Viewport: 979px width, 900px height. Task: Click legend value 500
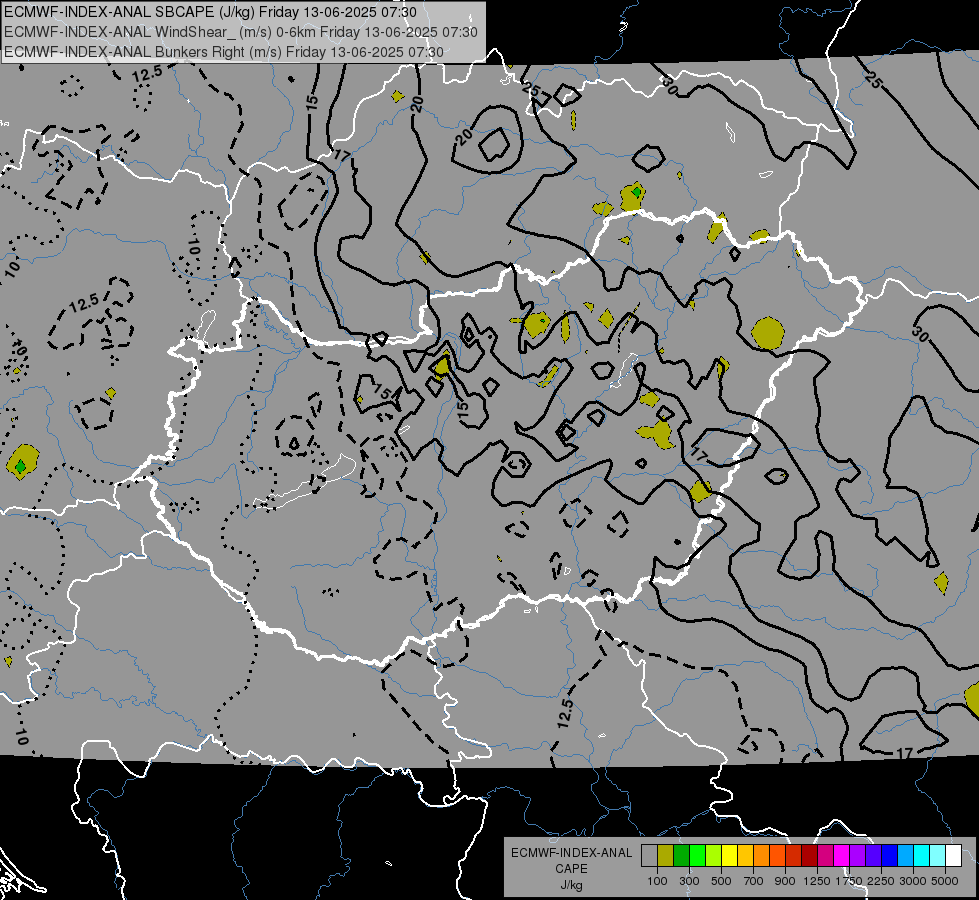pyautogui.click(x=721, y=881)
